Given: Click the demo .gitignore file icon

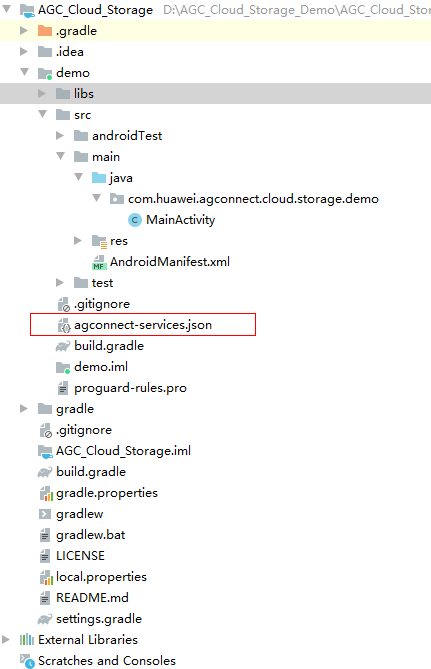Looking at the screenshot, I should coord(63,304).
